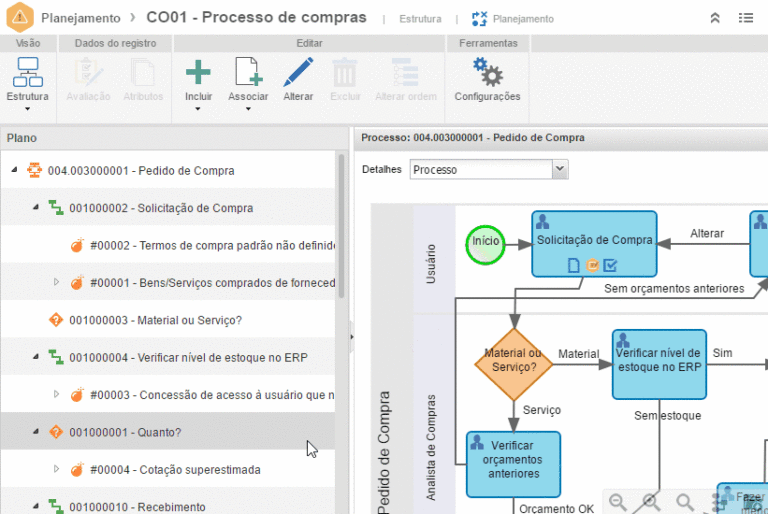The image size is (768, 514).
Task: Click the Planejamento breadcrumb link
Action: point(82,18)
